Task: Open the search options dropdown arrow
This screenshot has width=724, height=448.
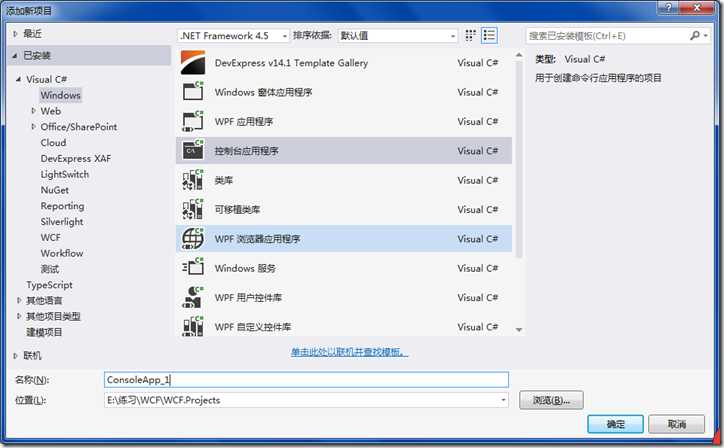Action: point(706,36)
